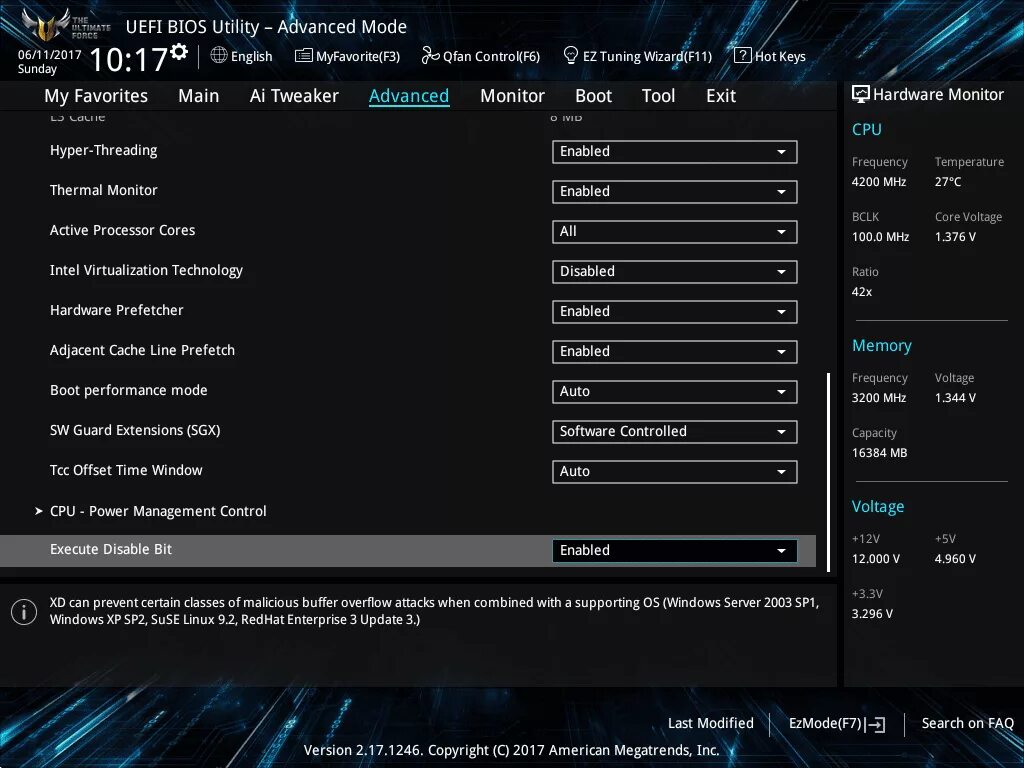Viewport: 1024px width, 768px height.
Task: Click the settings list vertical scrollbar
Action: pyautogui.click(x=829, y=472)
